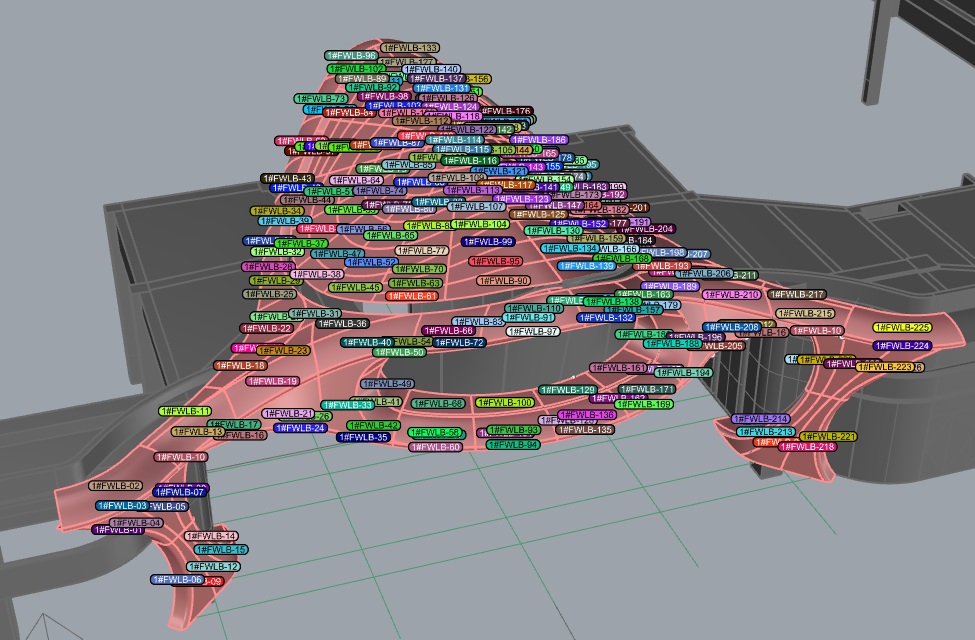Pick the teal 1#FWLB-96 label
This screenshot has height=640, width=975.
pyautogui.click(x=351, y=56)
